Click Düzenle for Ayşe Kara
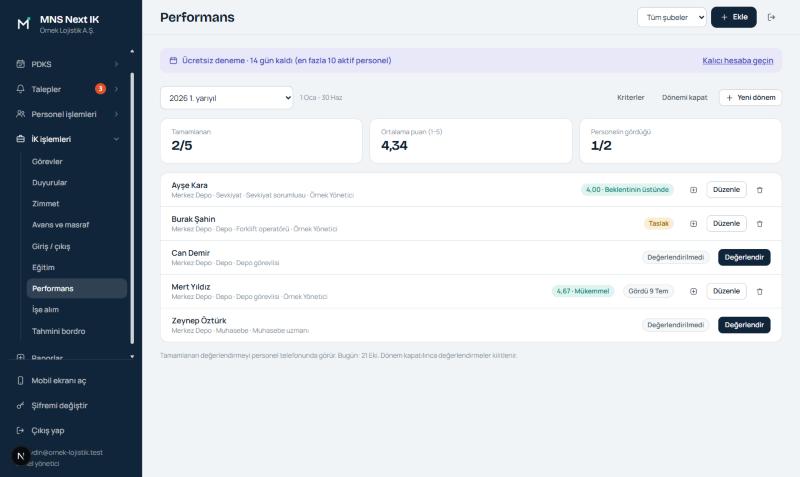800x477 pixels. click(x=726, y=190)
